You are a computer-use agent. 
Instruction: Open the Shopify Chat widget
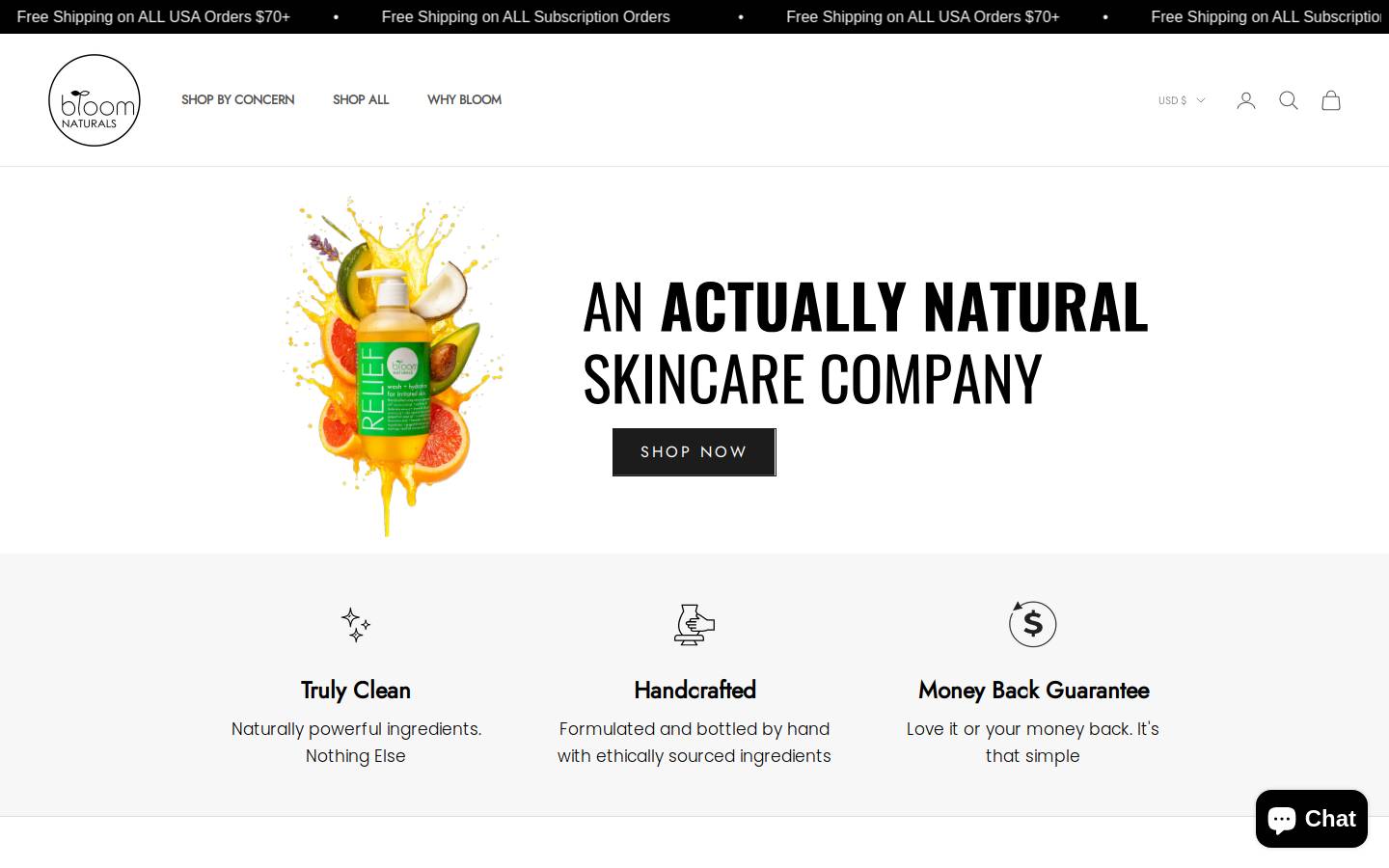[x=1312, y=819]
